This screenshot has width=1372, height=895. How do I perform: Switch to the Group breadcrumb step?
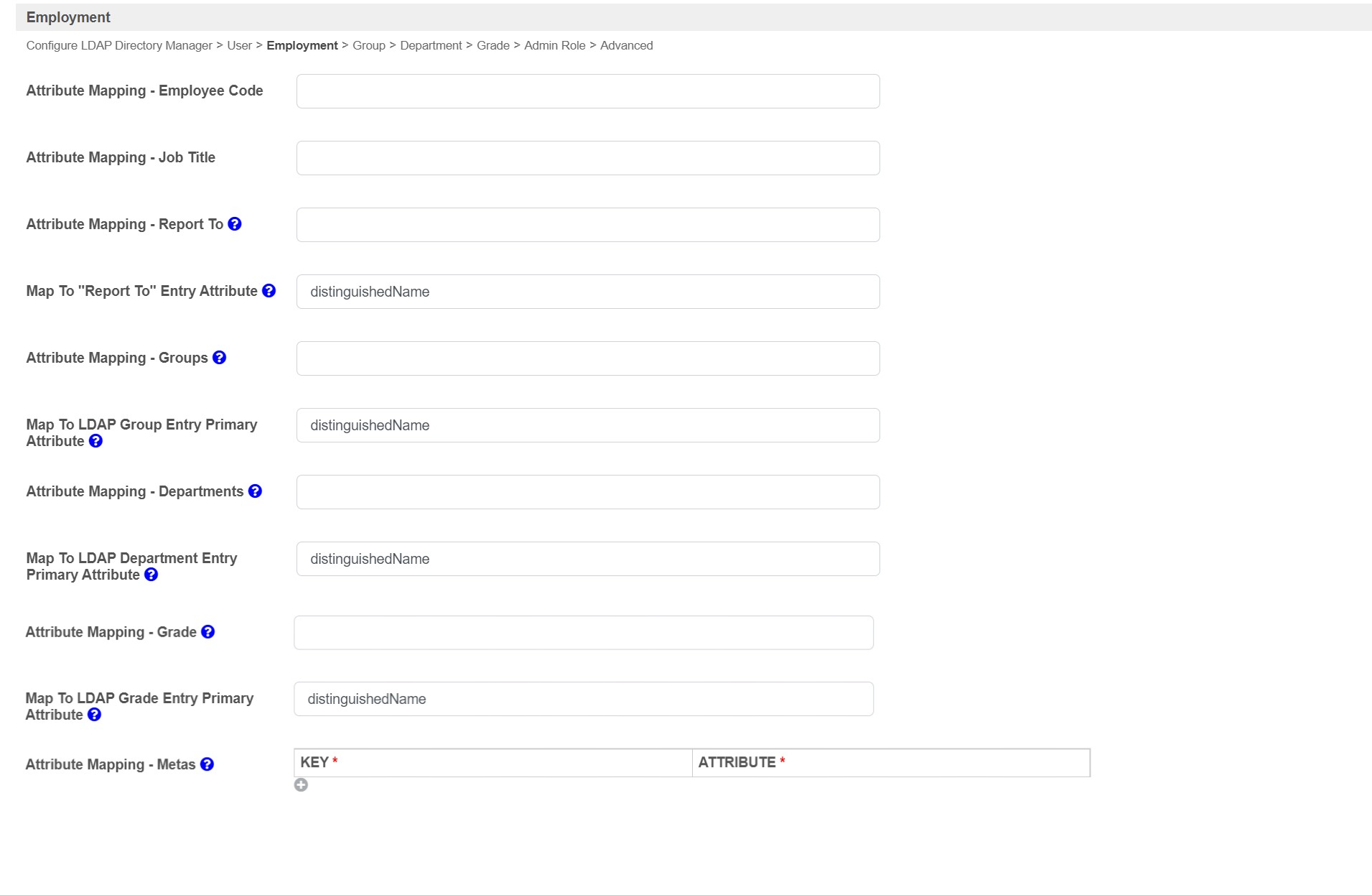pyautogui.click(x=369, y=45)
